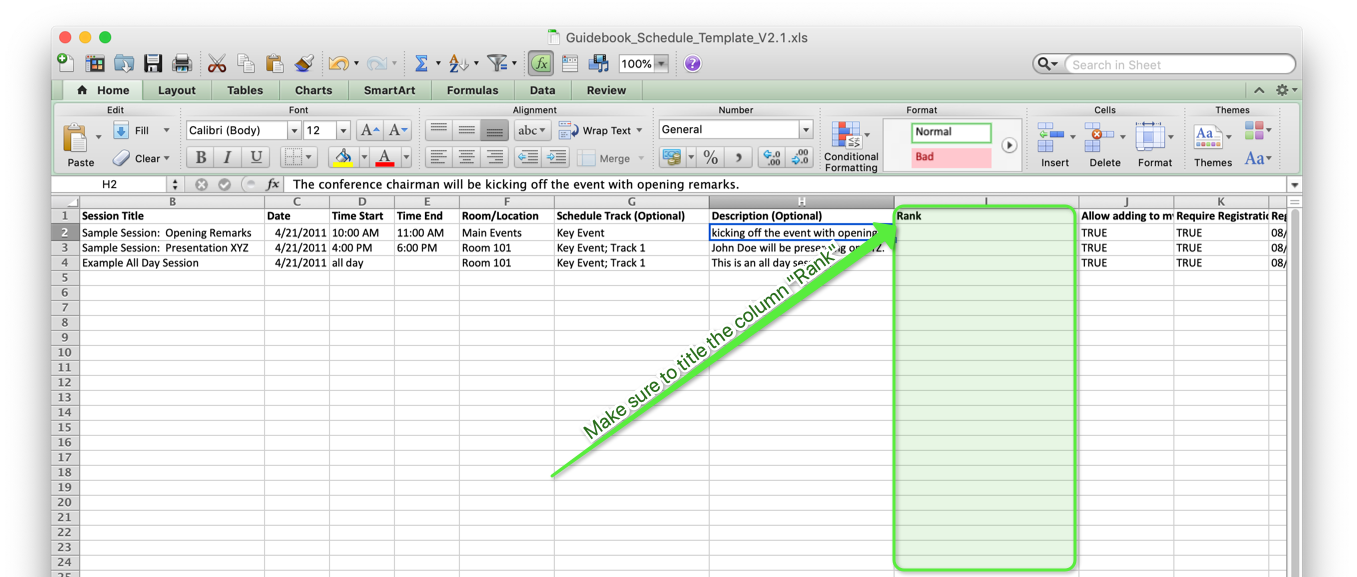Toggle Bold formatting
Viewport: 1357px width, 577px height.
tap(201, 157)
